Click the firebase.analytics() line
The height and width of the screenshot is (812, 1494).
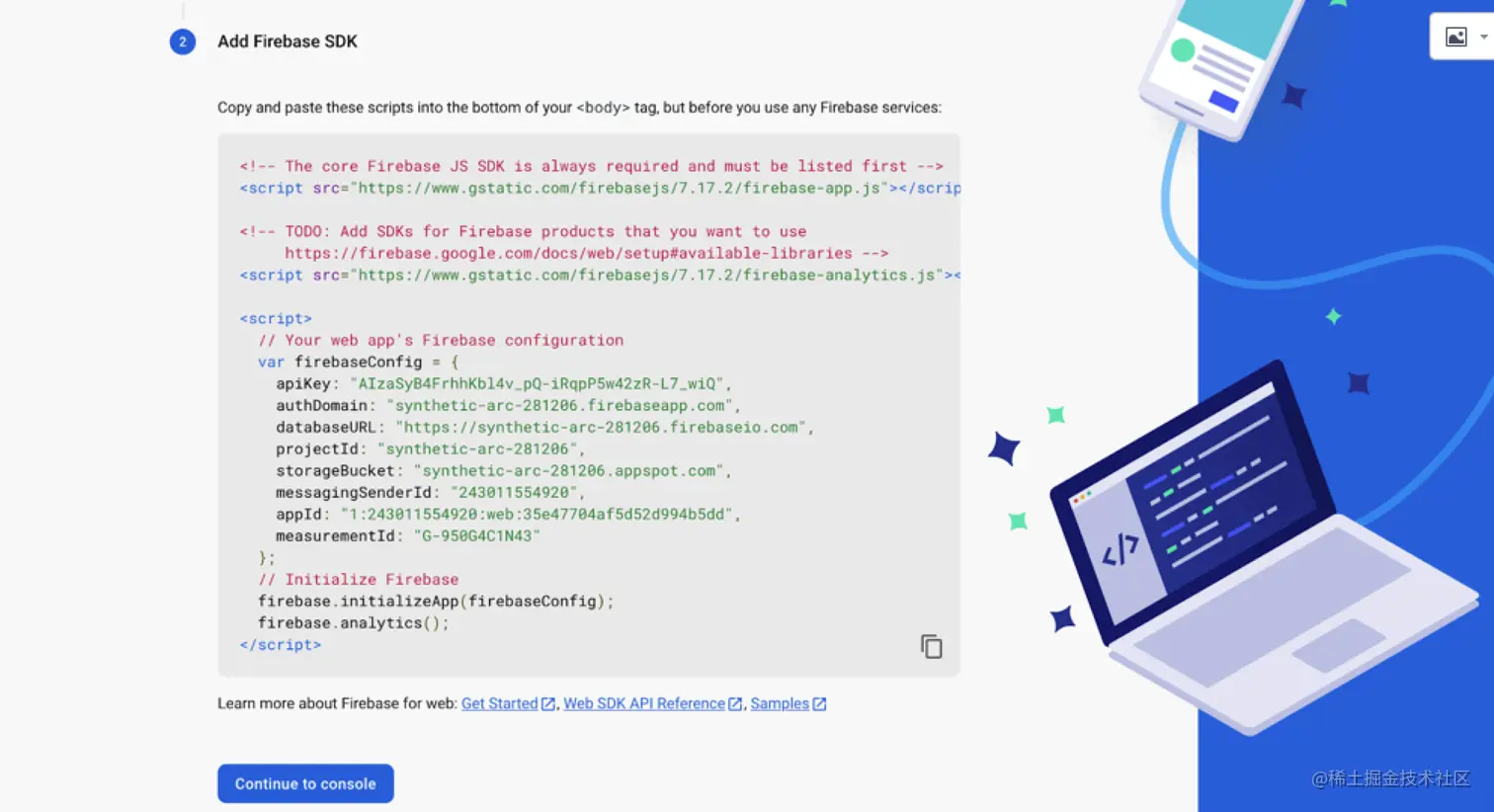pos(354,622)
